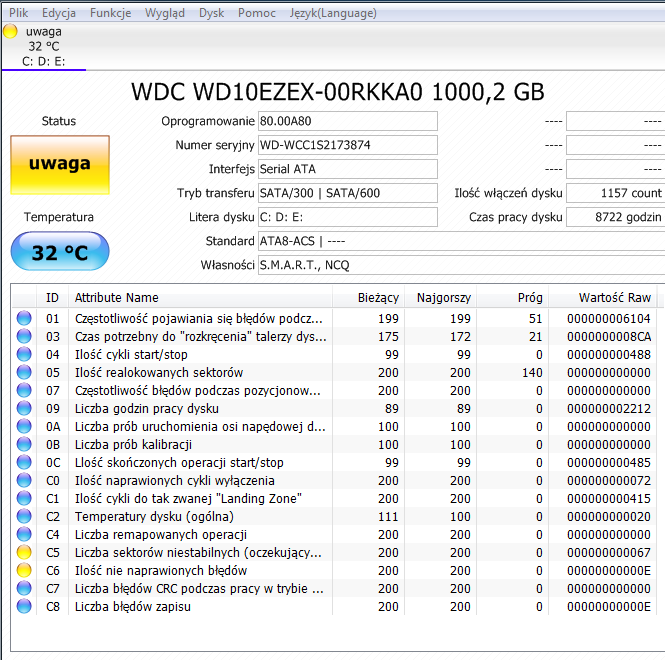Viewport: 665px width, 660px height.
Task: Click the Litera dysku field
Action: 348,217
